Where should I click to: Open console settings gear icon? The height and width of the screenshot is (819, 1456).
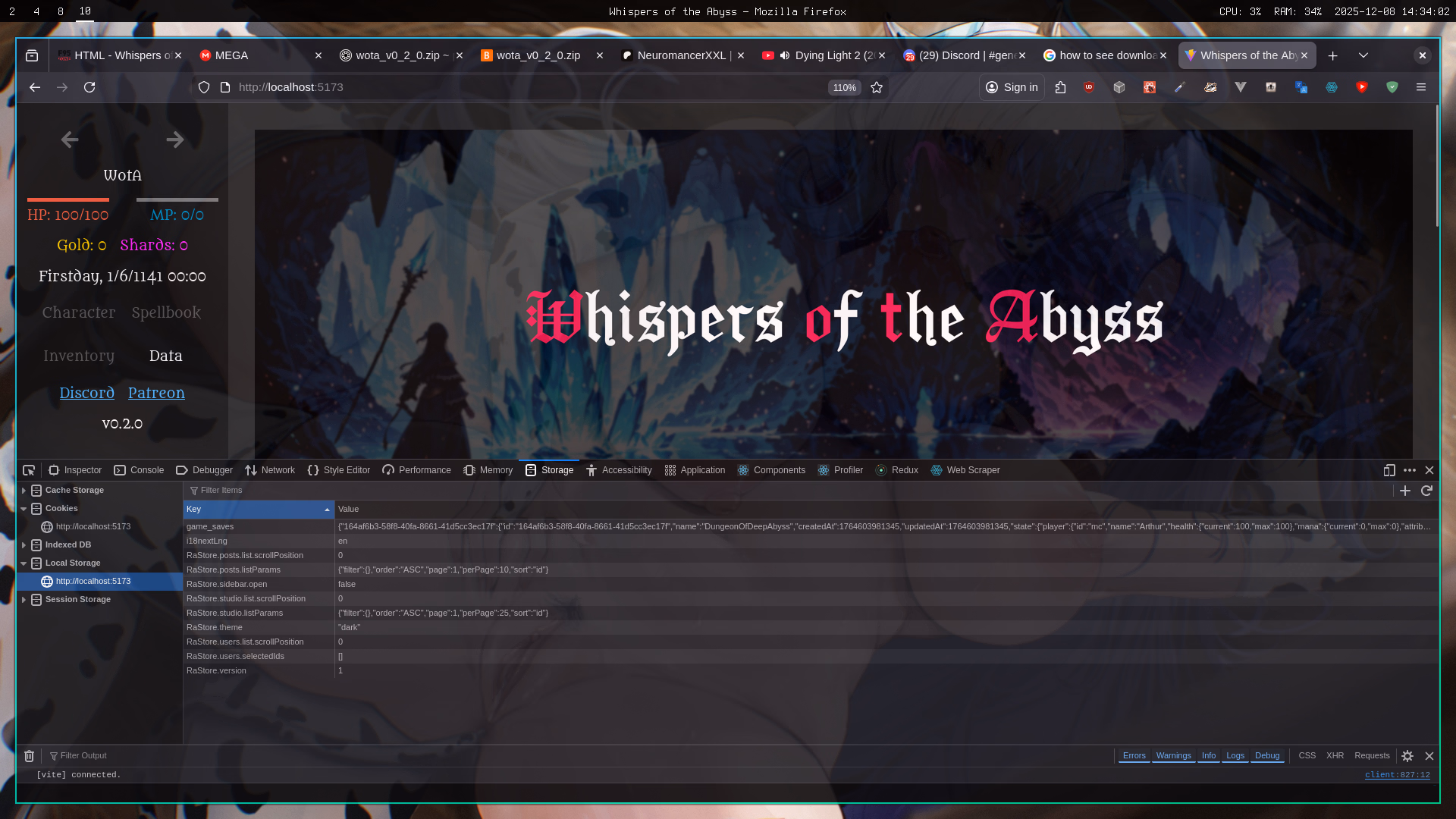[1407, 756]
